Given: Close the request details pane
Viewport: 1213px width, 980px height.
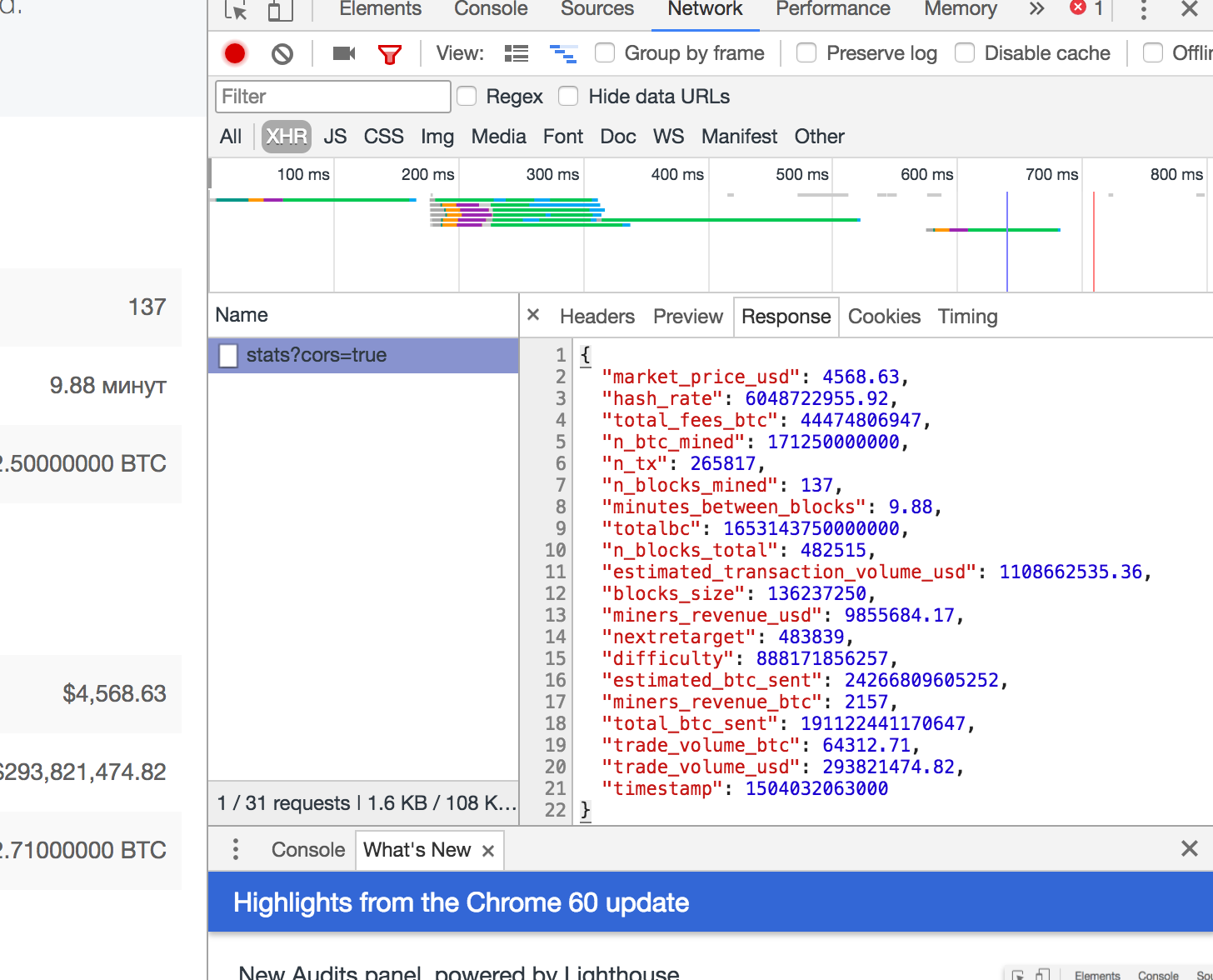Looking at the screenshot, I should [534, 315].
